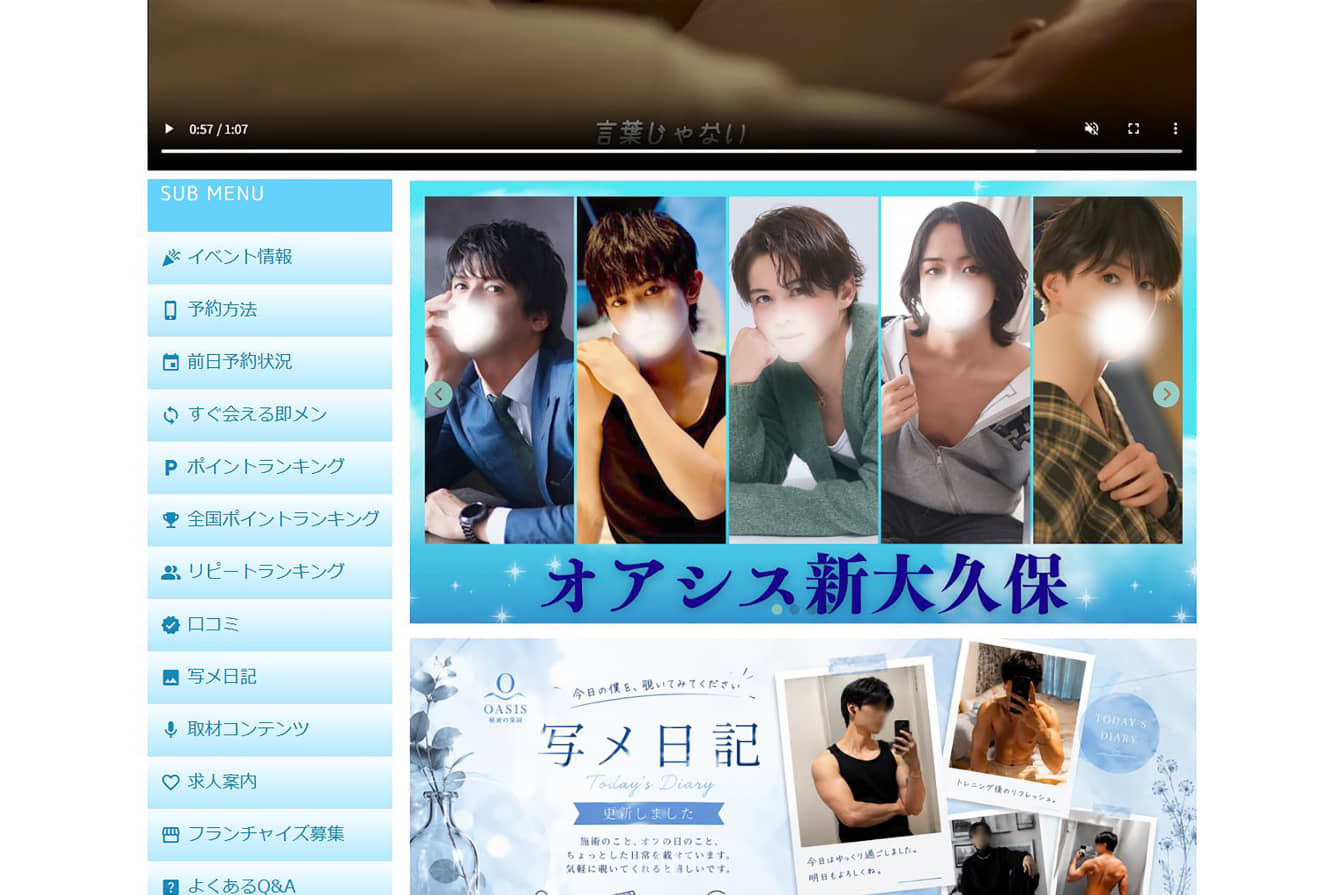Click the verified badge icon beside 口コミ
1328x895 pixels.
point(171,625)
